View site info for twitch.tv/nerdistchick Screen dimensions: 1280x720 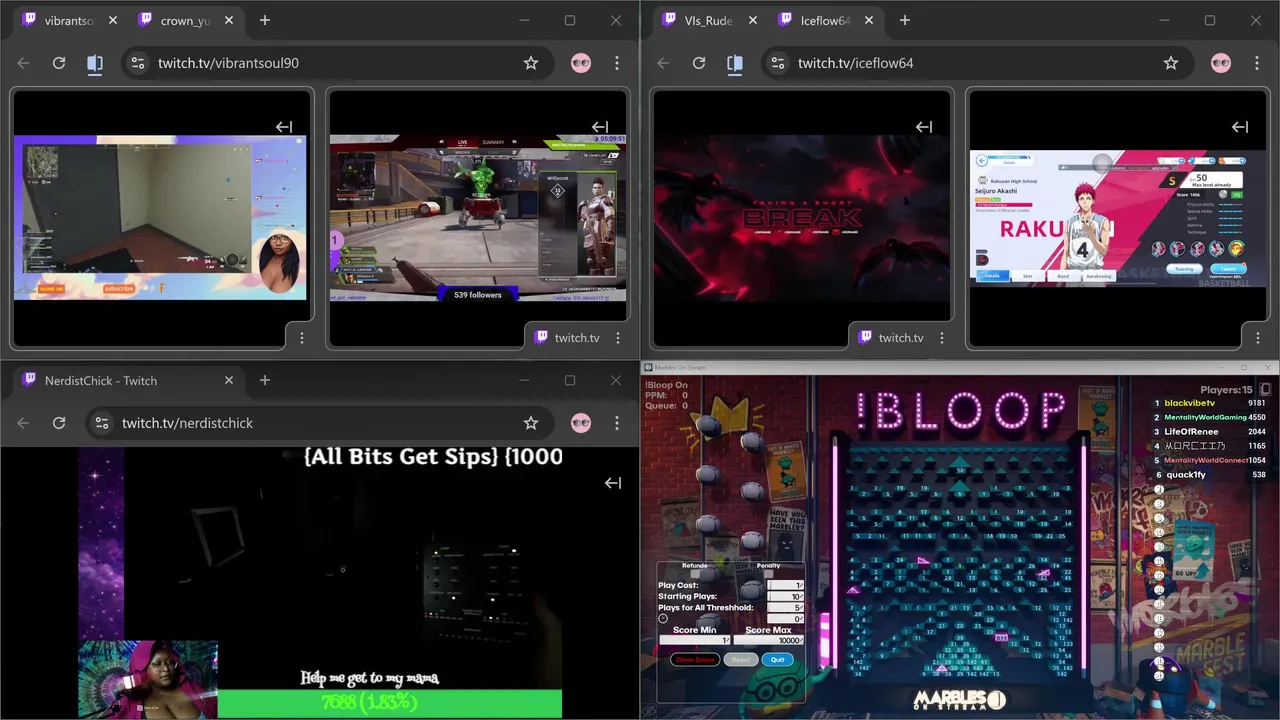(103, 423)
